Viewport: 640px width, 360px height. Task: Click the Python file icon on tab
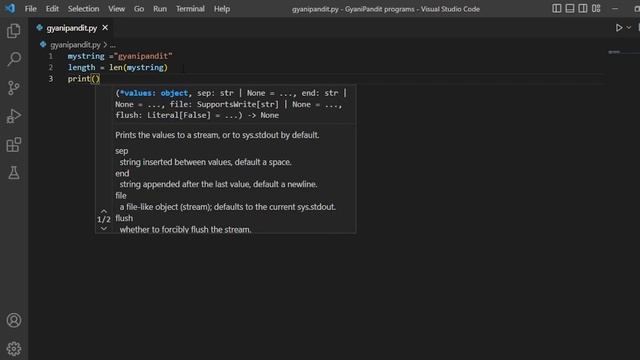click(40, 28)
